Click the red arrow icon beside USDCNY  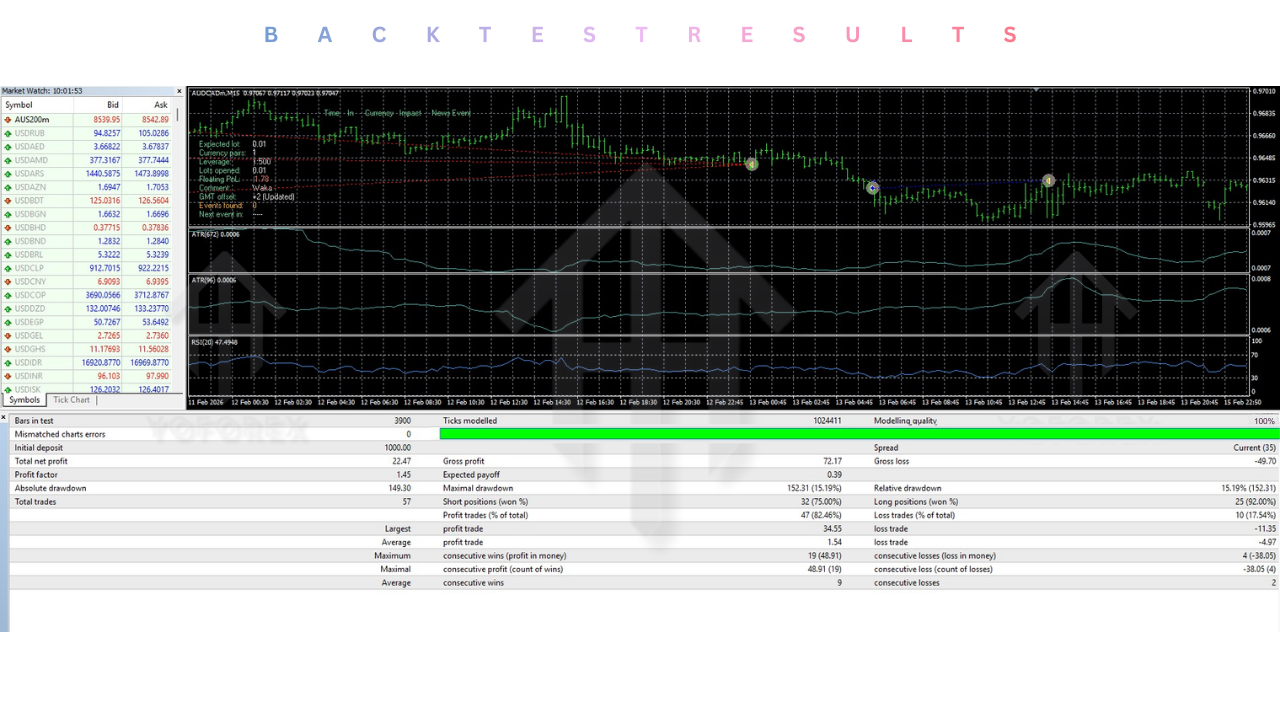[8, 281]
